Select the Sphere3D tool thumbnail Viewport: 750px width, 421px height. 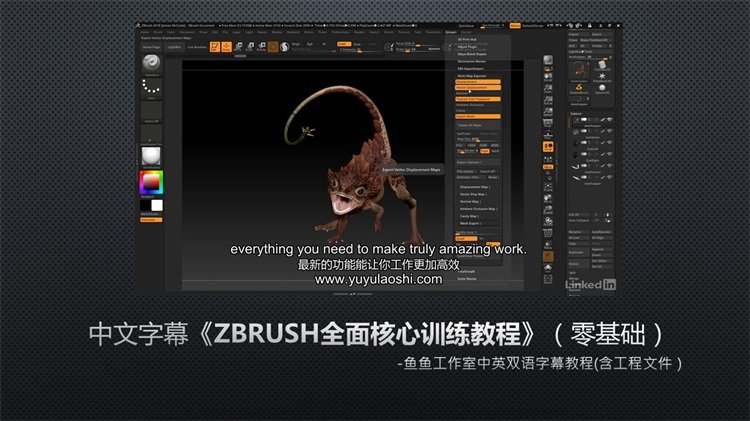click(602, 88)
